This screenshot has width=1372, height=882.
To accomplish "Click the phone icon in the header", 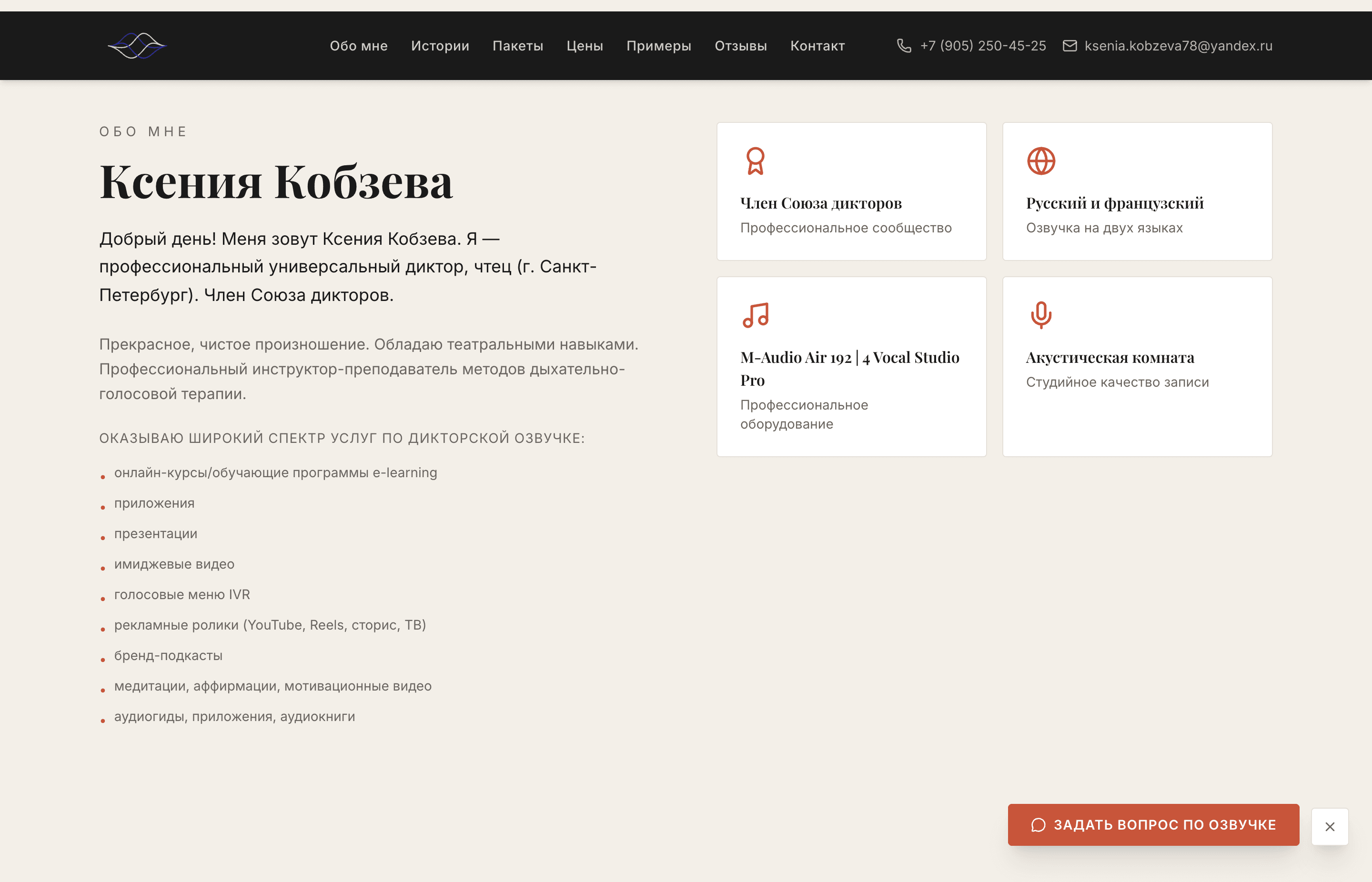I will 904,46.
